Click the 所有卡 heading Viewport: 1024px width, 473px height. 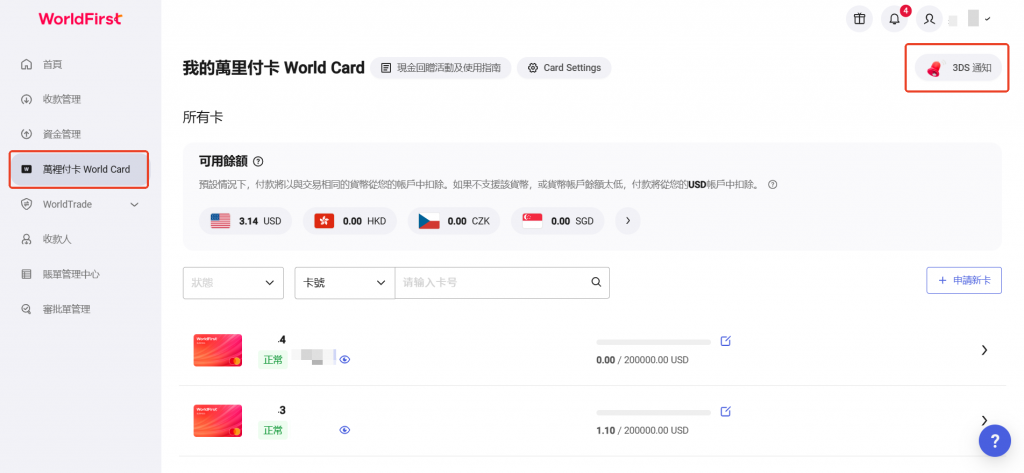(x=202, y=118)
